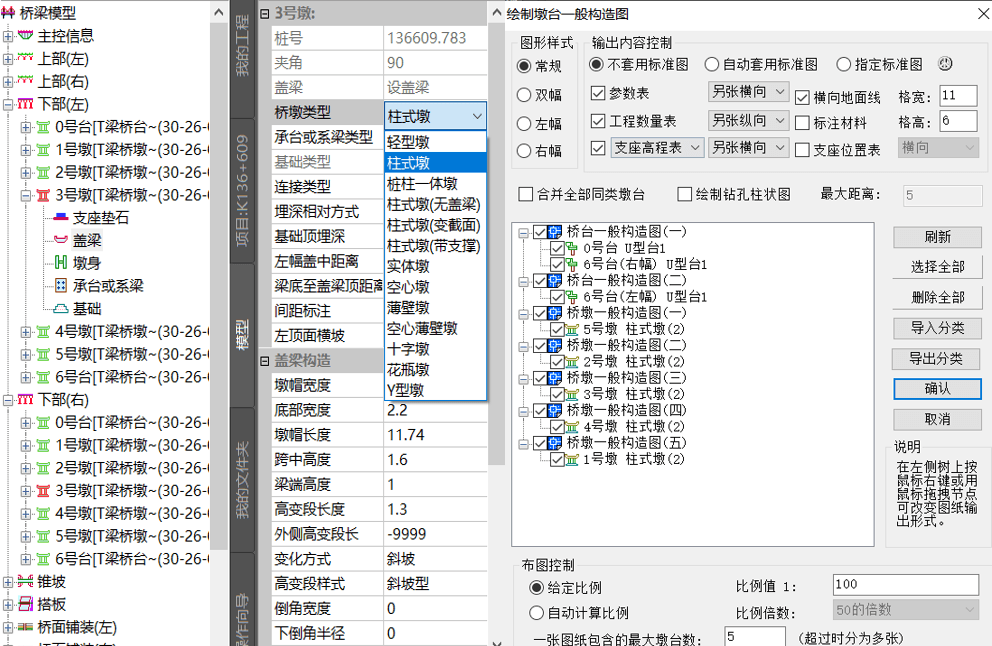The image size is (992, 646).
Task: Click the round icon beside 指定标准图
Action: coord(945,64)
